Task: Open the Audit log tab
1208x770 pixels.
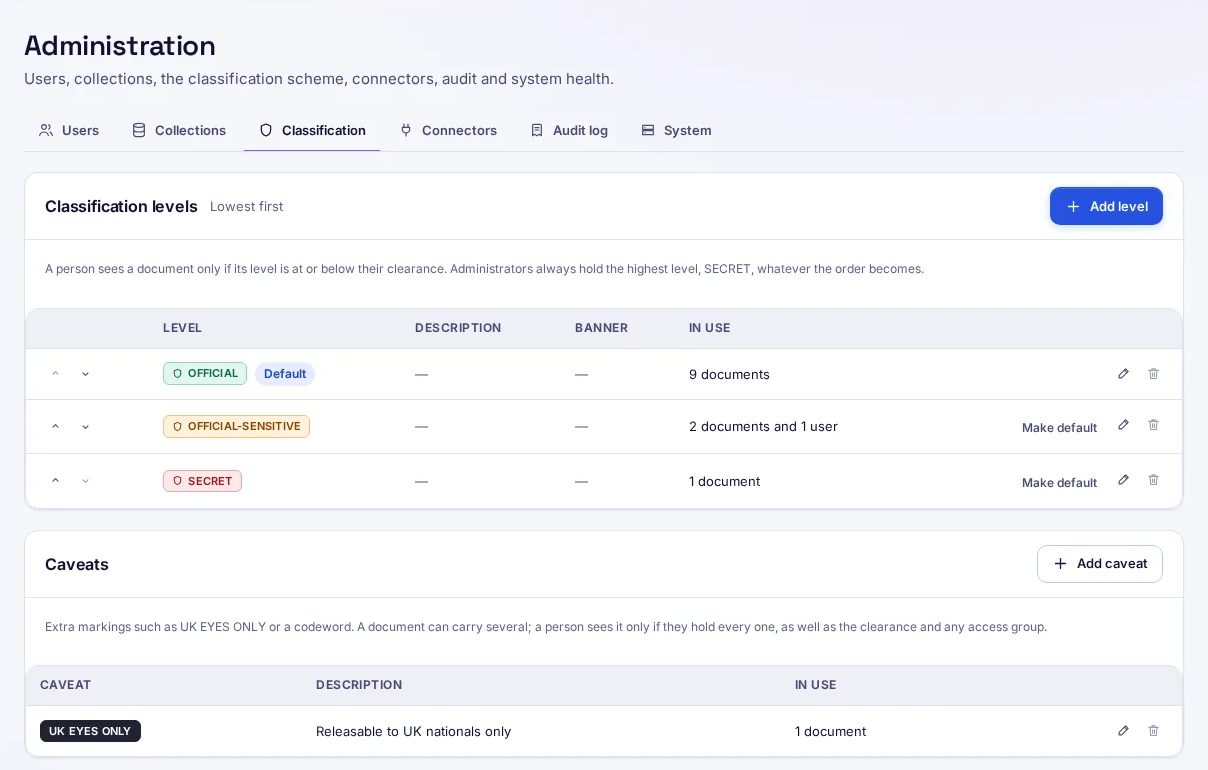Action: pos(569,130)
